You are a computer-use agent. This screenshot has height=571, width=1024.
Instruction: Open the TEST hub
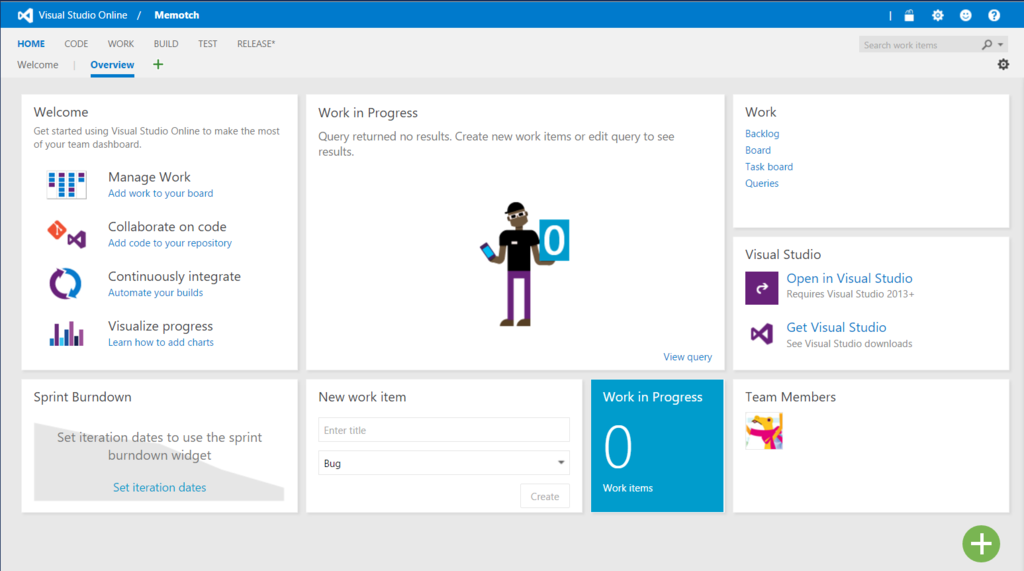point(208,44)
